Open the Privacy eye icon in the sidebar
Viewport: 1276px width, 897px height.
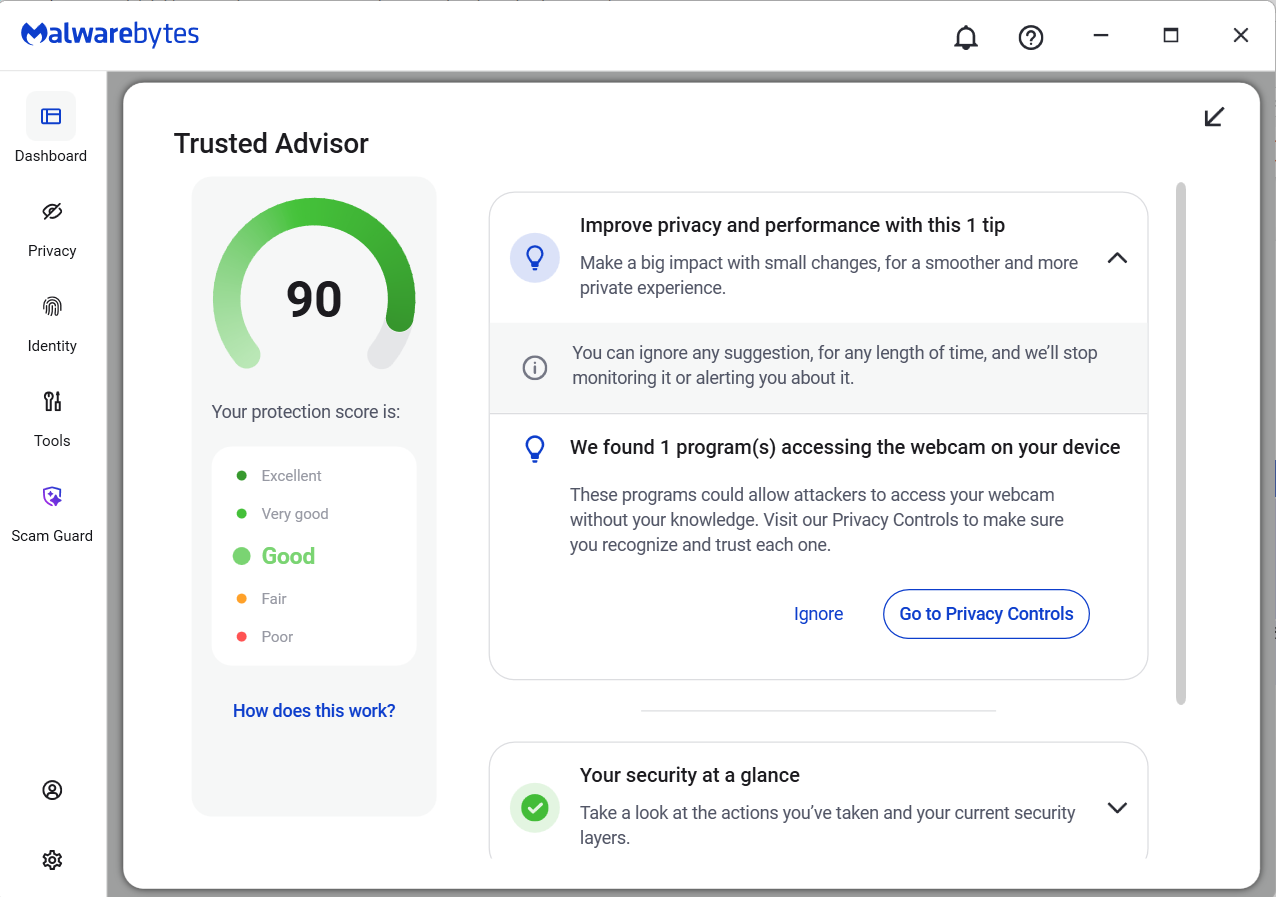point(52,211)
